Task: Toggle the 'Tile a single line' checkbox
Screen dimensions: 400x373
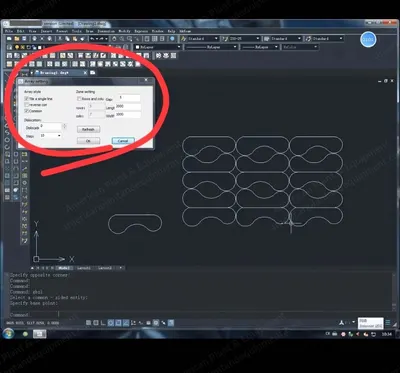Action: pos(27,99)
